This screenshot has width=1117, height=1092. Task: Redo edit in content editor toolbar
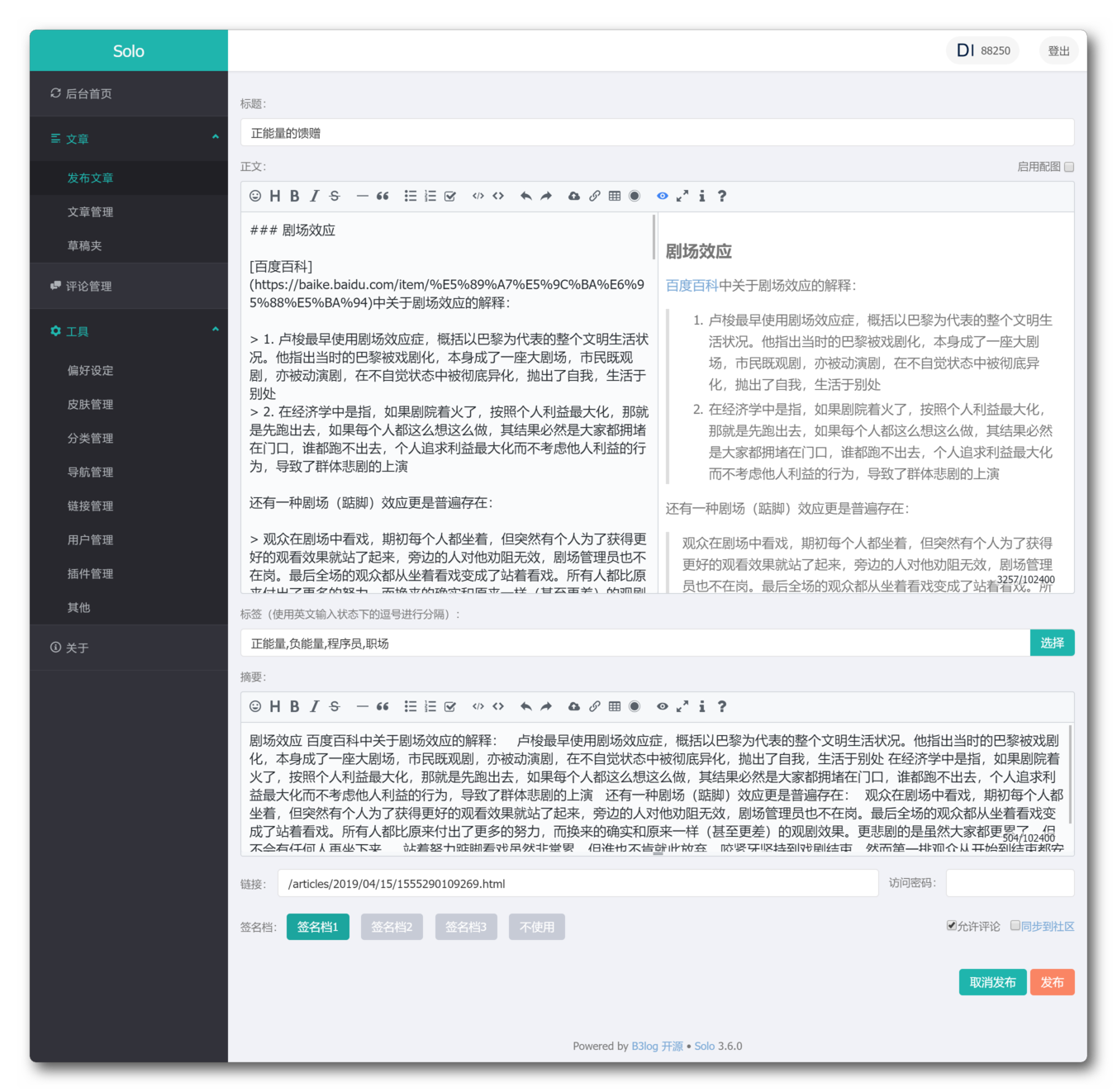(546, 196)
